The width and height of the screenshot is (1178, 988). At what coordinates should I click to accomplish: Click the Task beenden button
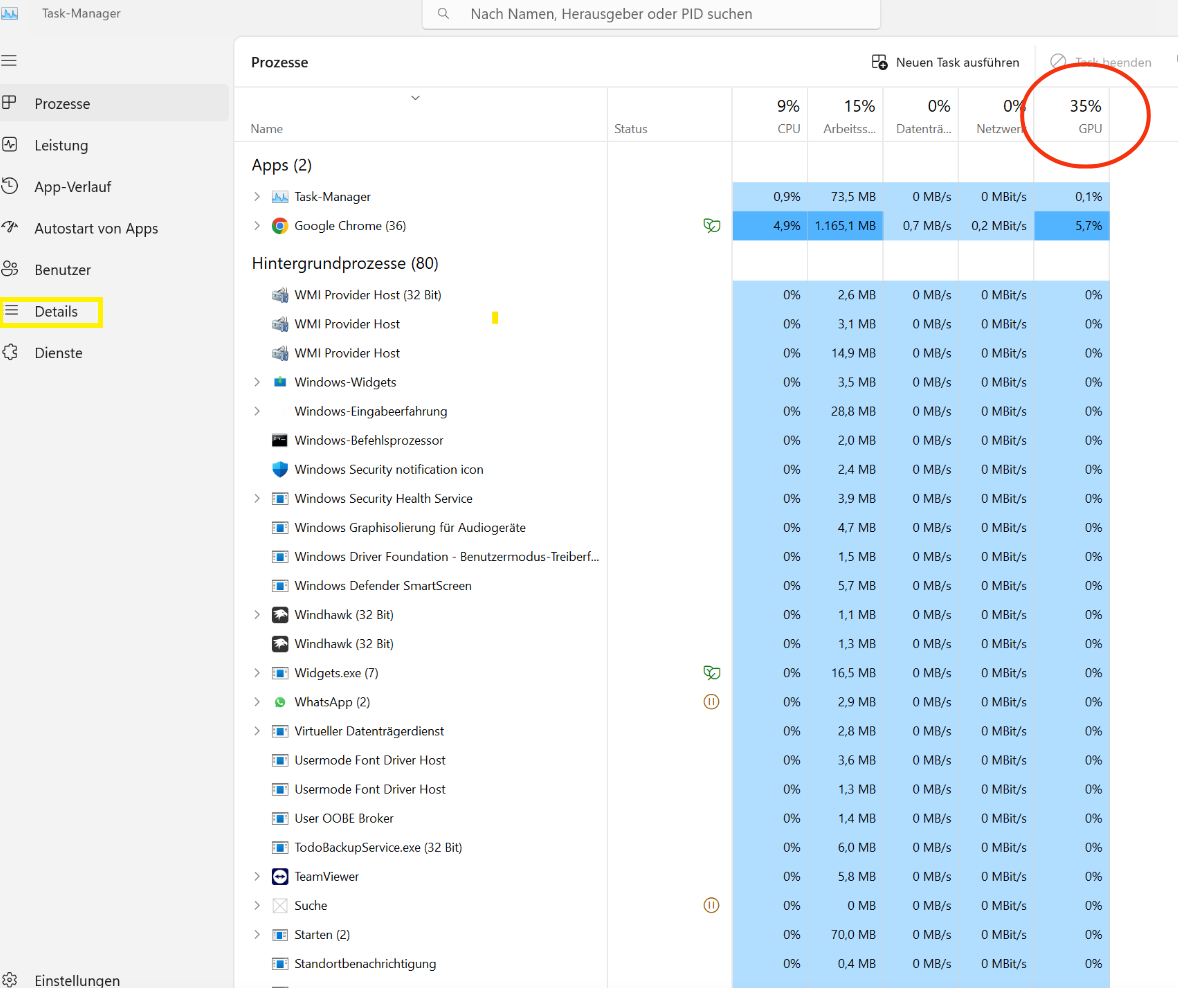1101,62
